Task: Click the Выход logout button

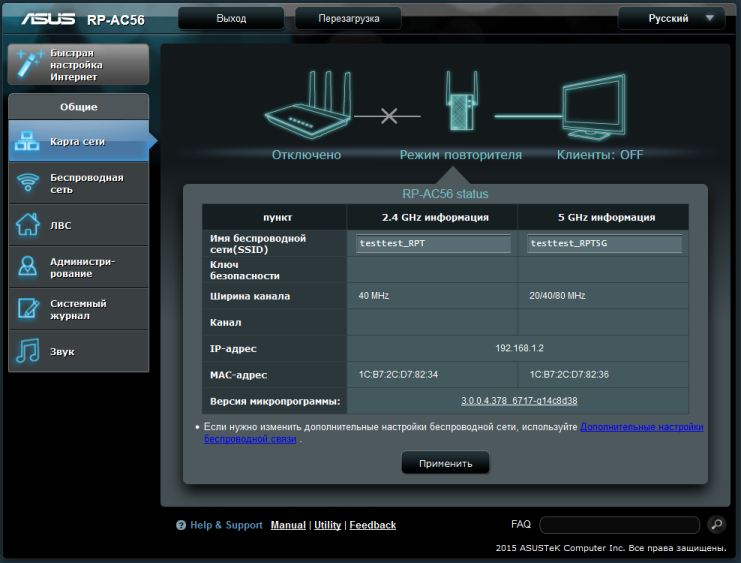Action: 231,18
